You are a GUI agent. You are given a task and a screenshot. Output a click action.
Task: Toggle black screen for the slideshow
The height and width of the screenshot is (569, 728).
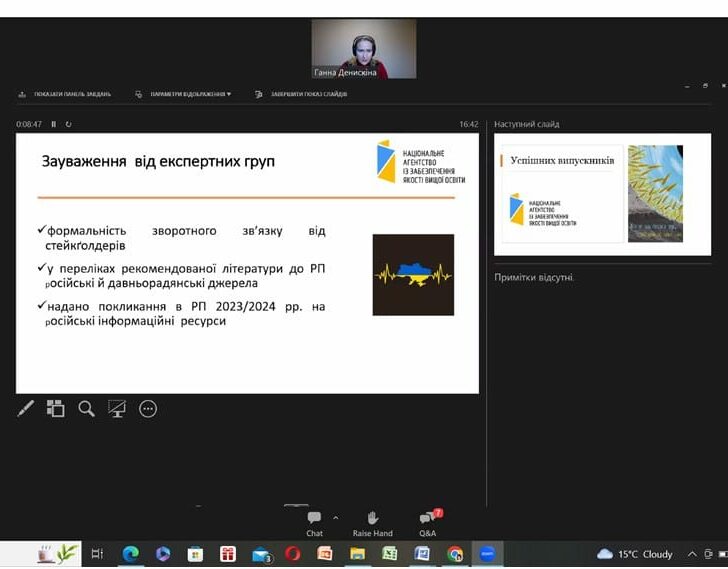117,408
